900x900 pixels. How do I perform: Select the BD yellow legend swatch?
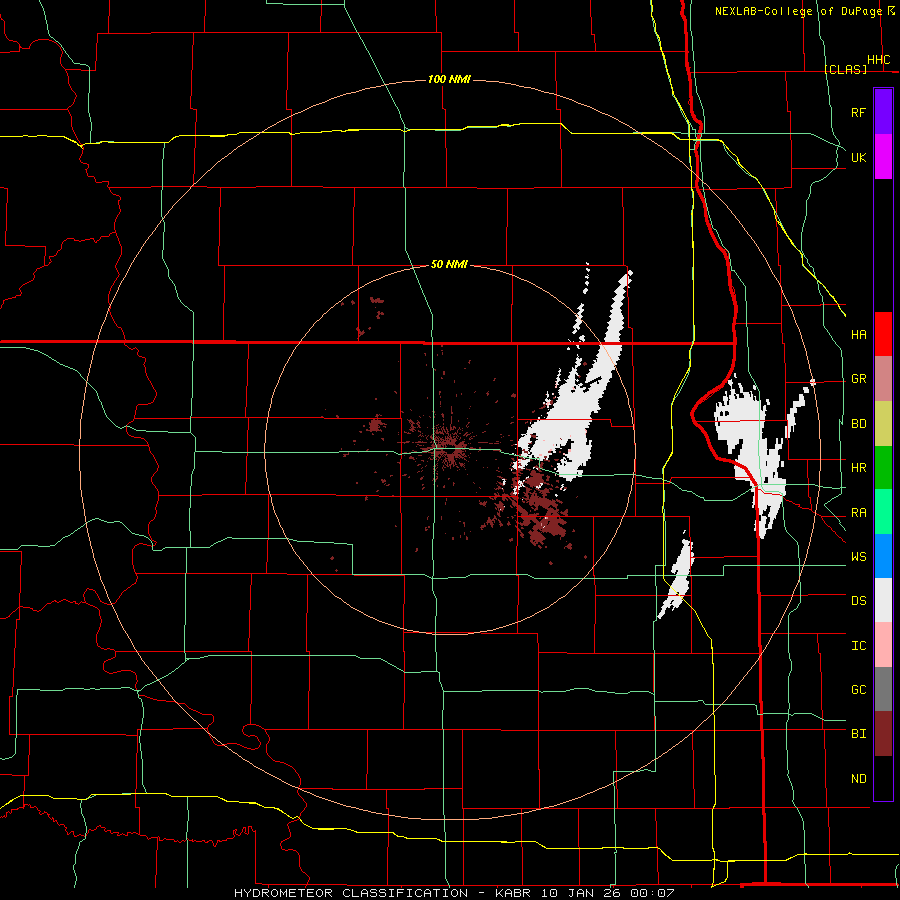pyautogui.click(x=883, y=424)
